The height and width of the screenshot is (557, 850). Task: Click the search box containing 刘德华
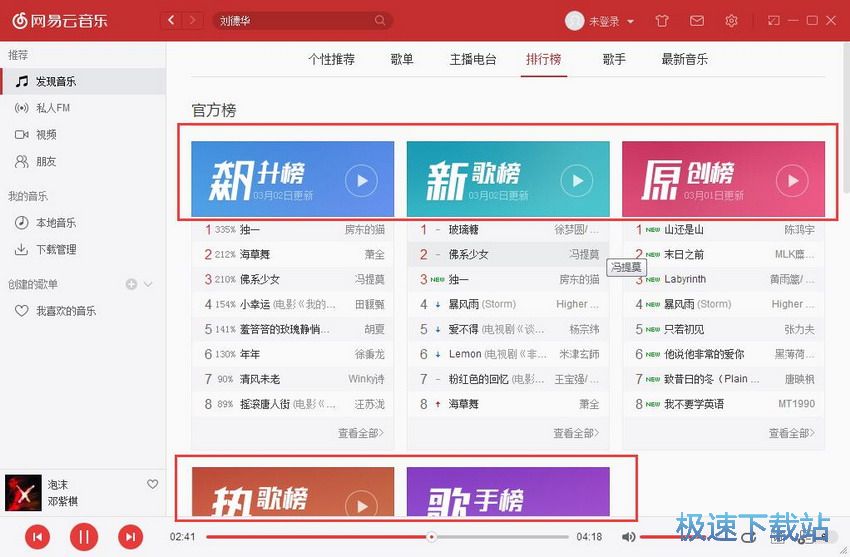[302, 21]
